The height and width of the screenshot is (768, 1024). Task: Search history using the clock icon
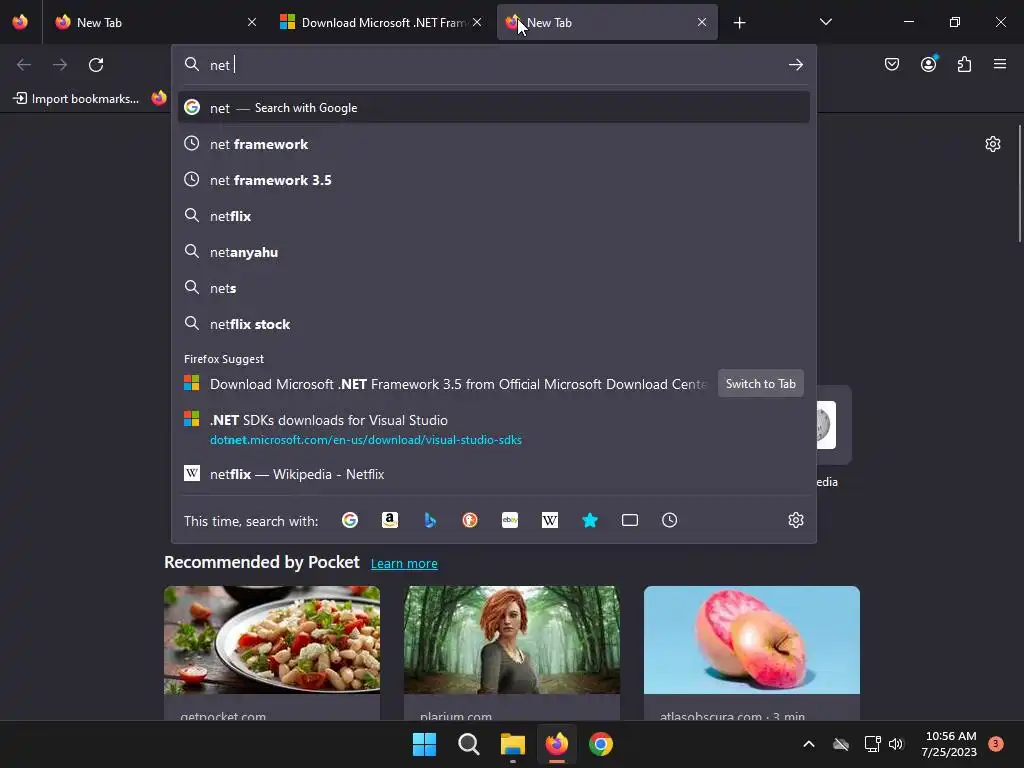coord(669,520)
